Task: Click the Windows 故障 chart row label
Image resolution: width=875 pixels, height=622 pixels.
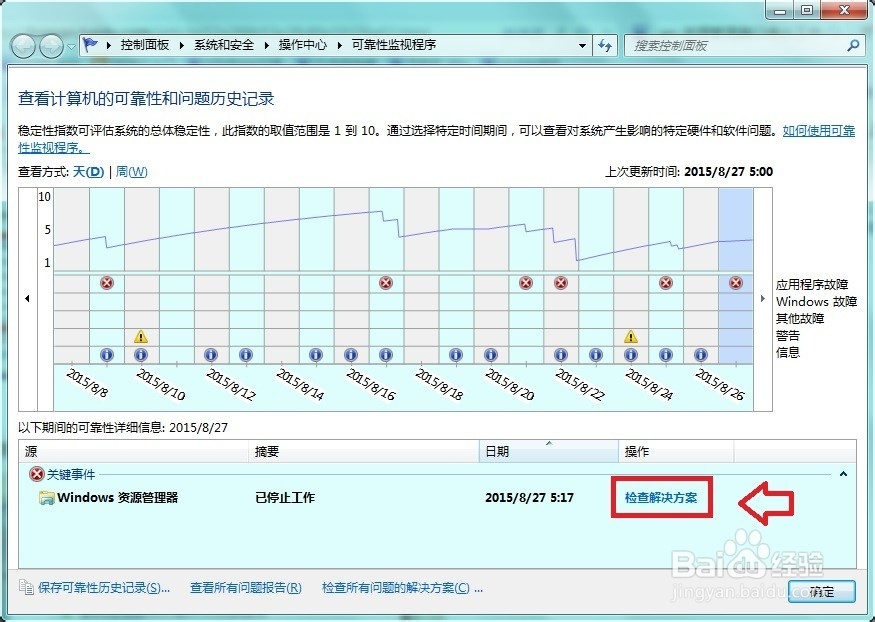Action: (x=816, y=301)
